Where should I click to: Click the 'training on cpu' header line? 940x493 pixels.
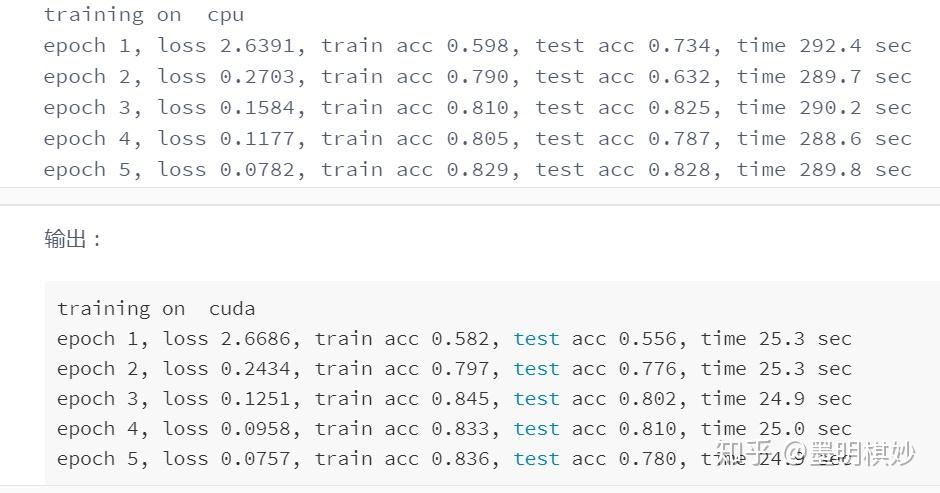[144, 15]
